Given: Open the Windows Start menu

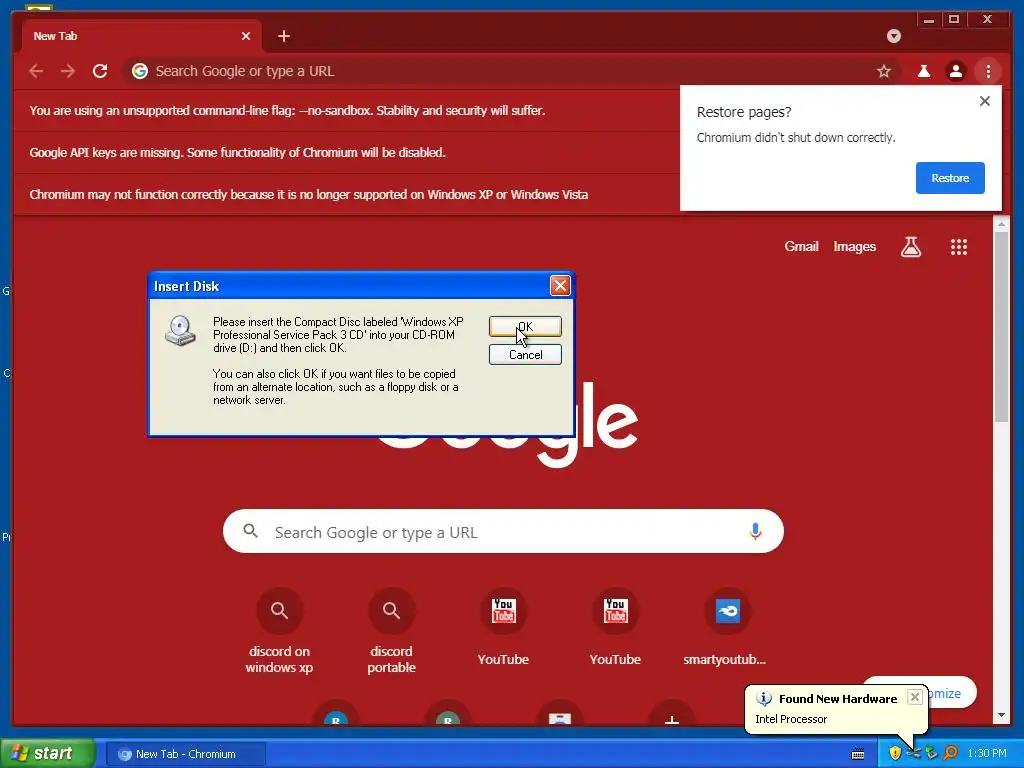Looking at the screenshot, I should click(x=47, y=754).
